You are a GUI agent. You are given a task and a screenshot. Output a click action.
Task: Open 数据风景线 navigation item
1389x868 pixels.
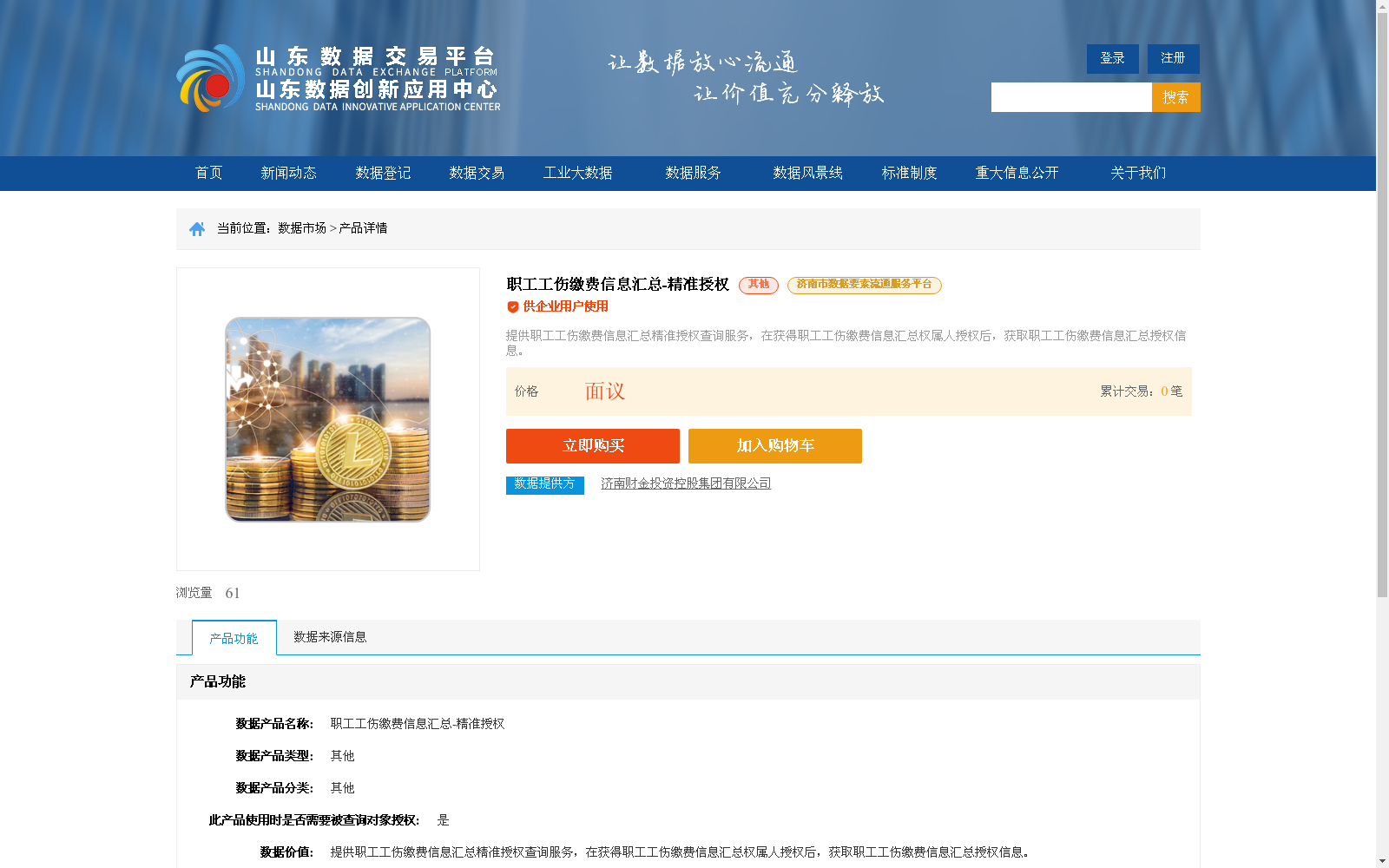(807, 173)
